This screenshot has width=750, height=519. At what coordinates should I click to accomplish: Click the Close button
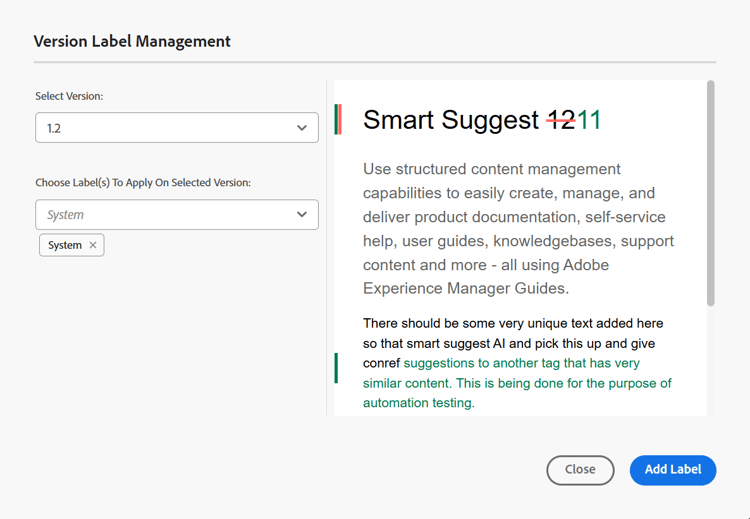[580, 470]
